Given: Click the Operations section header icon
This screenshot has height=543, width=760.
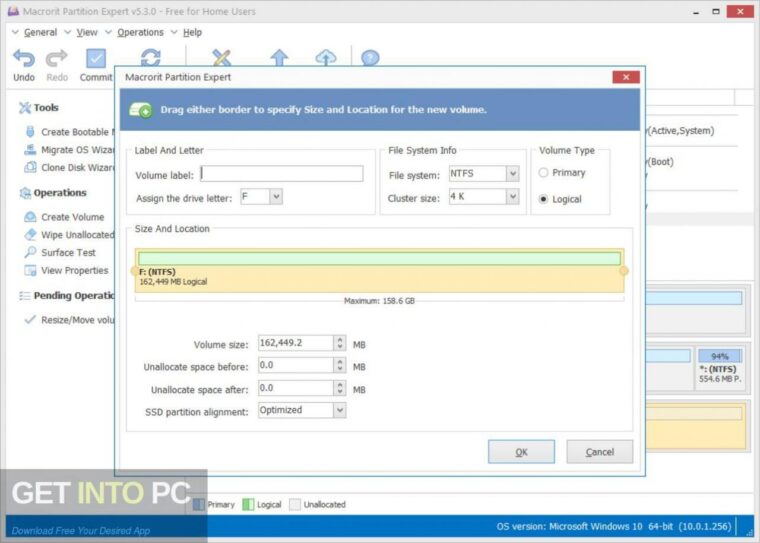Looking at the screenshot, I should [25, 193].
